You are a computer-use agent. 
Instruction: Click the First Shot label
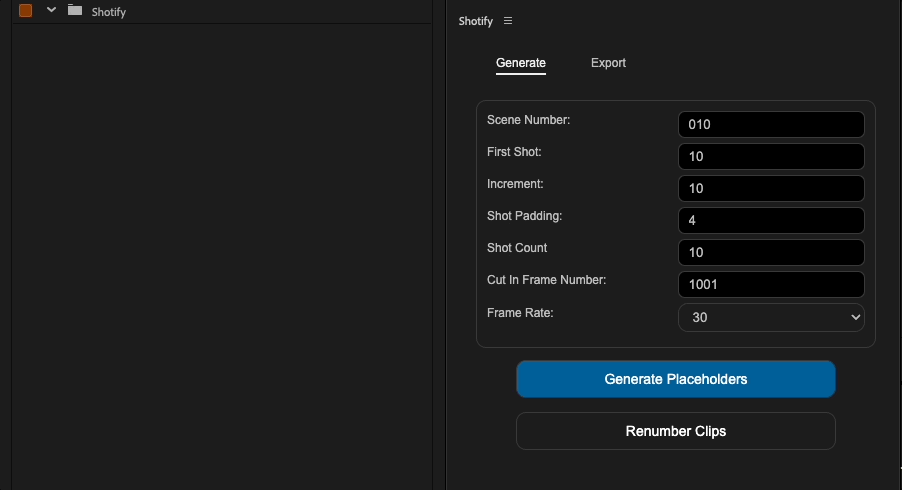tap(514, 152)
